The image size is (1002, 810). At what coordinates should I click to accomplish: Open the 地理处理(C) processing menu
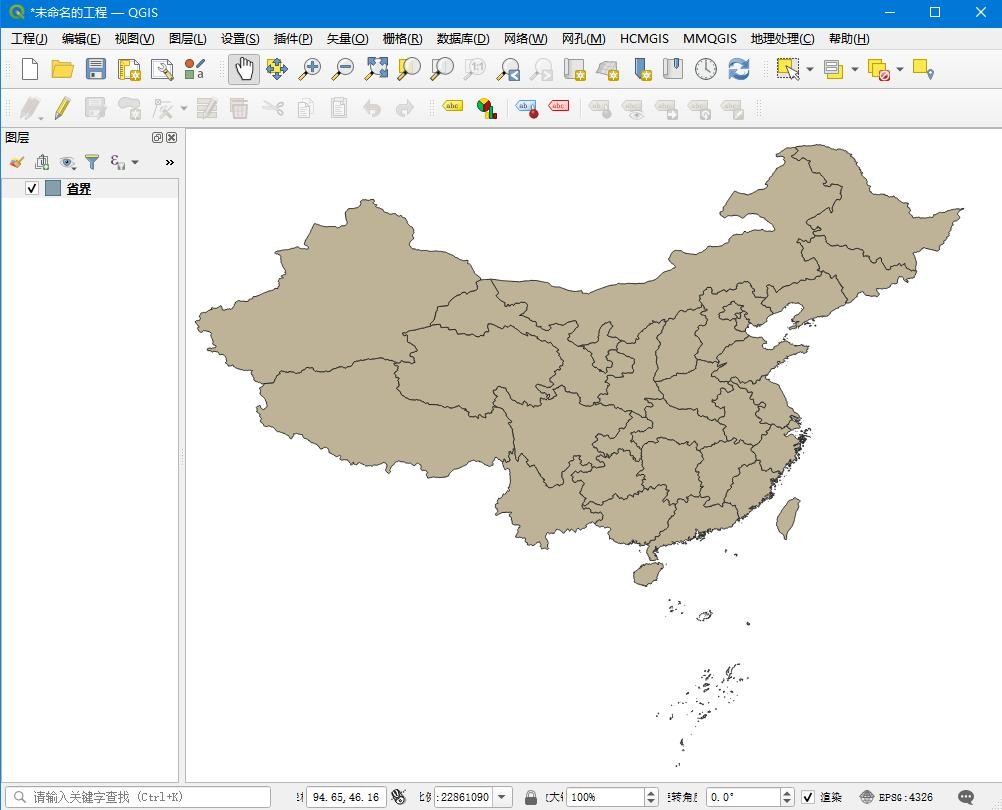tap(782, 39)
